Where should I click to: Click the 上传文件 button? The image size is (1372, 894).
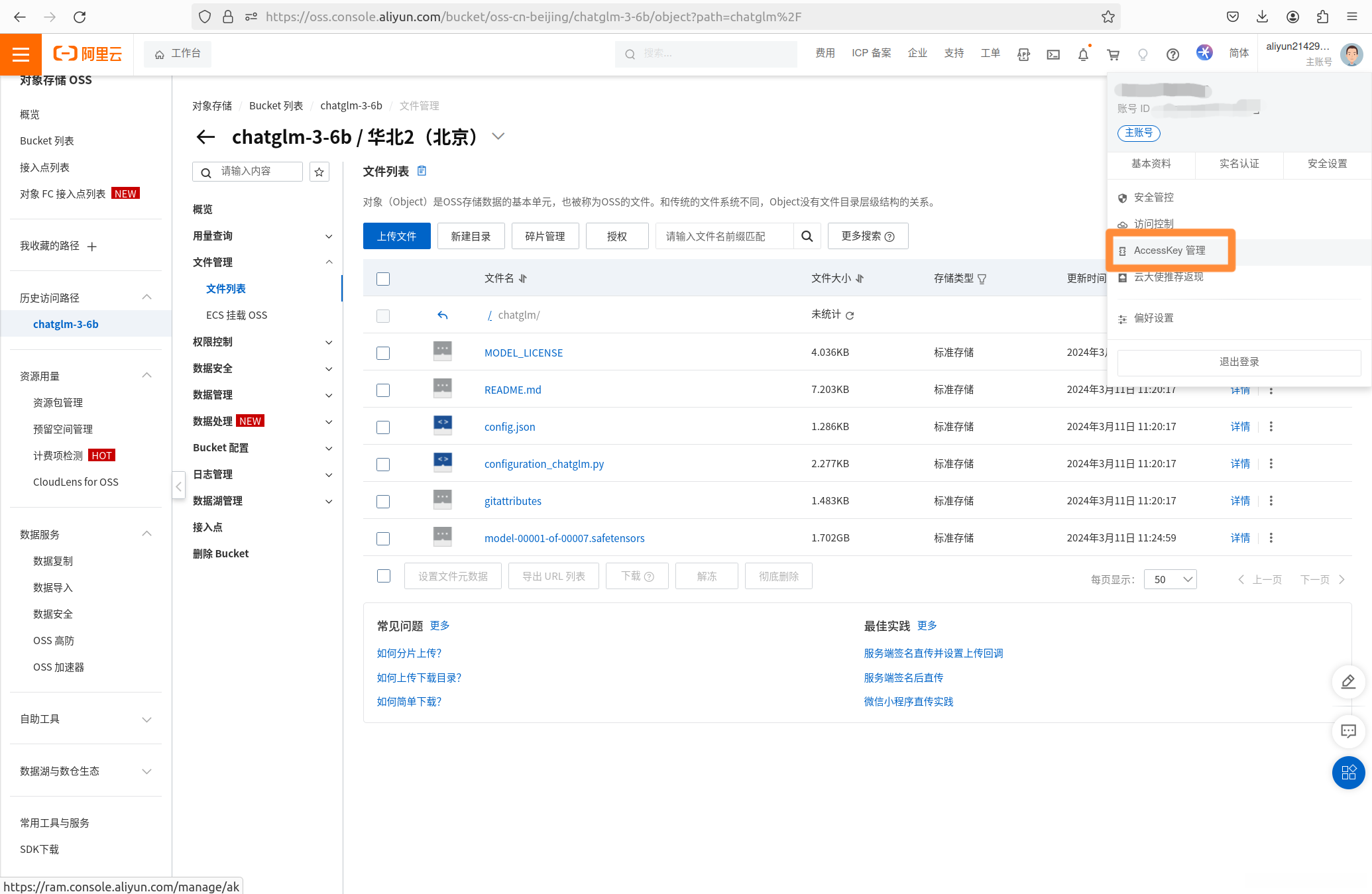click(396, 236)
